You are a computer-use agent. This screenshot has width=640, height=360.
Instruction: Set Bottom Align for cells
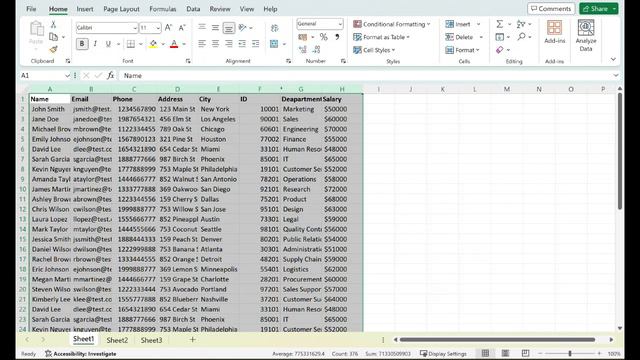pyautogui.click(x=229, y=27)
